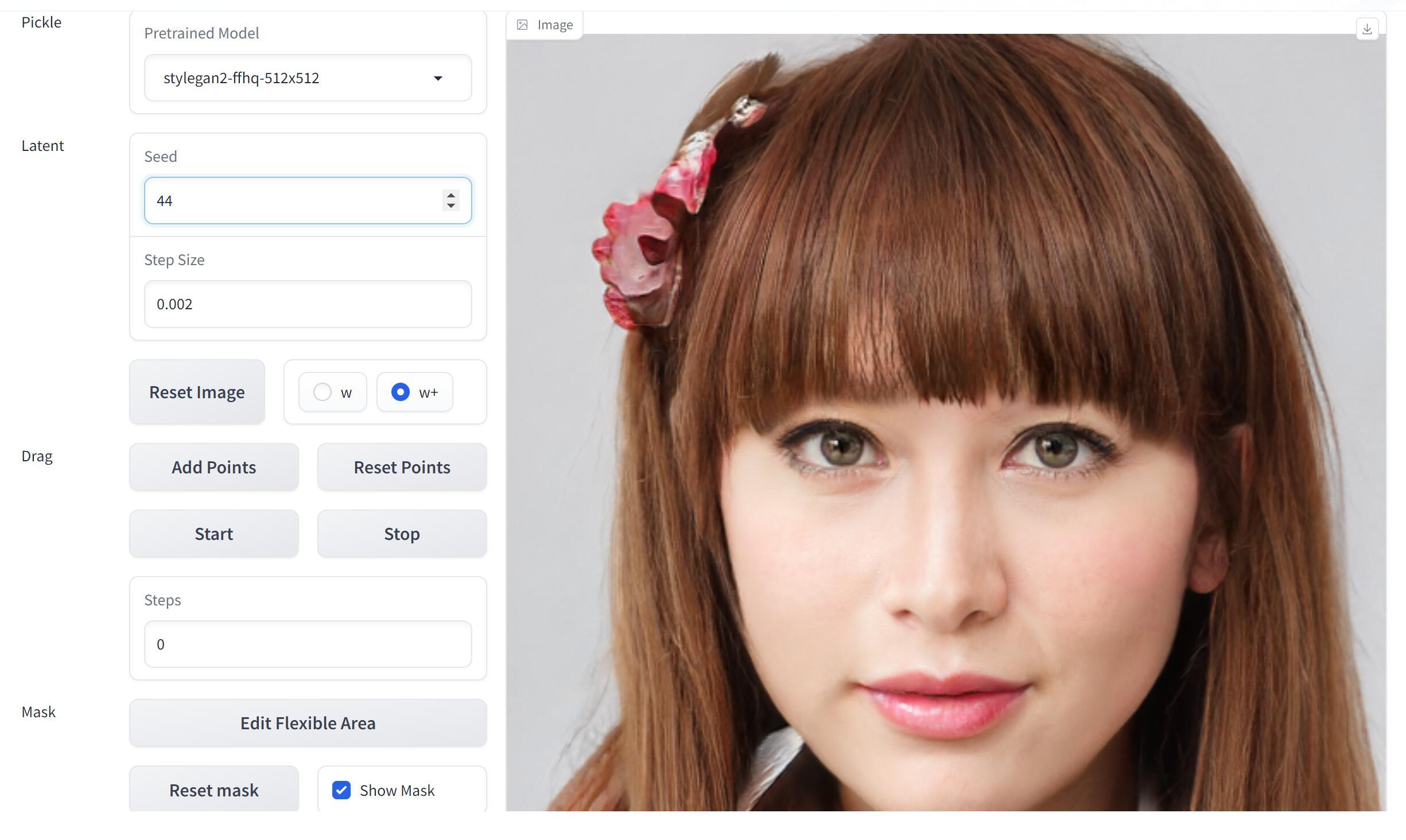
Task: Click the Reset mask button
Action: [x=214, y=790]
